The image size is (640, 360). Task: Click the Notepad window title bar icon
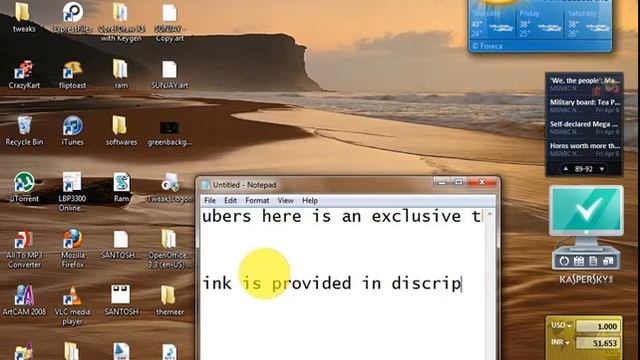pos(205,185)
